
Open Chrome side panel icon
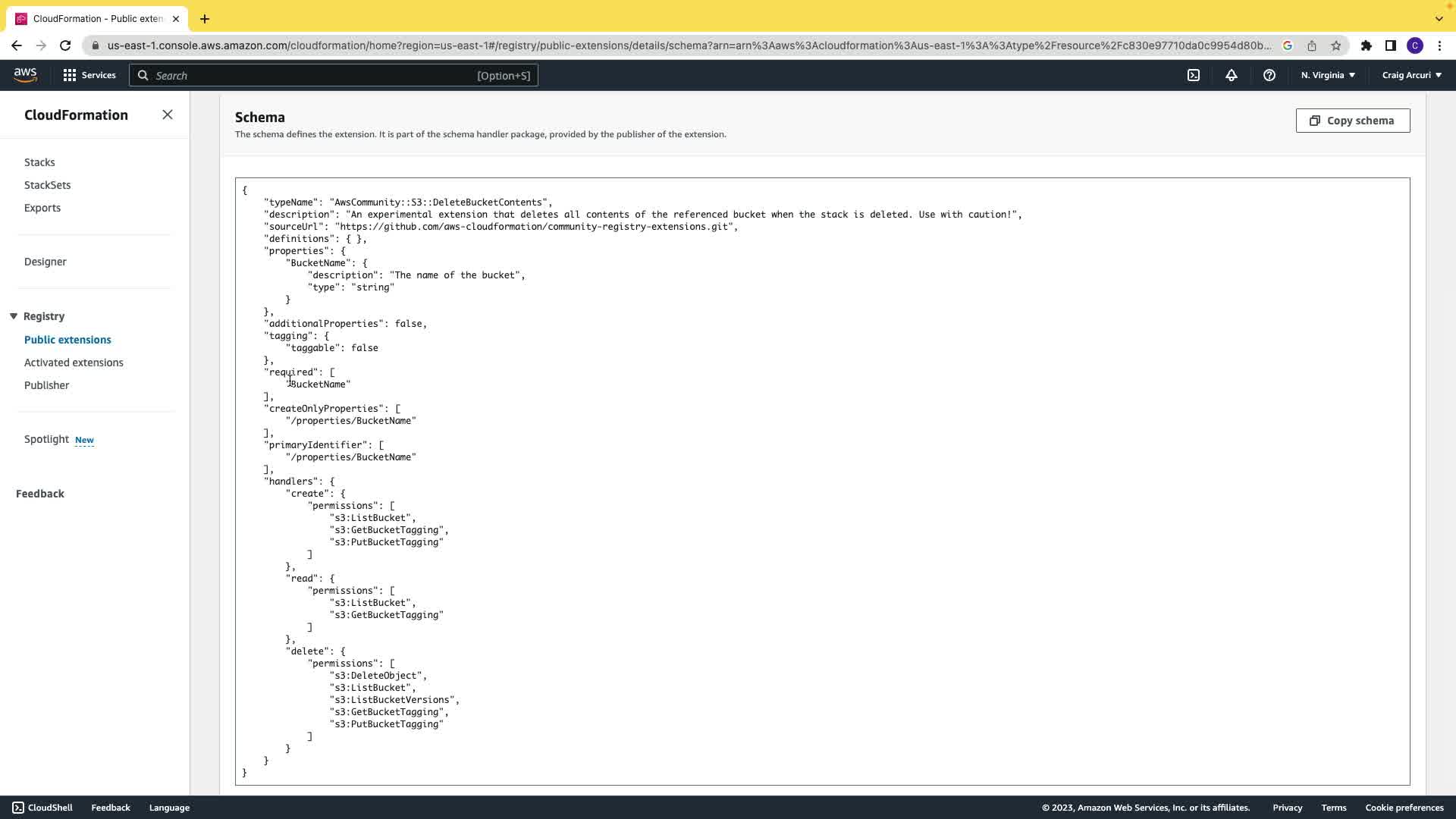pos(1390,45)
